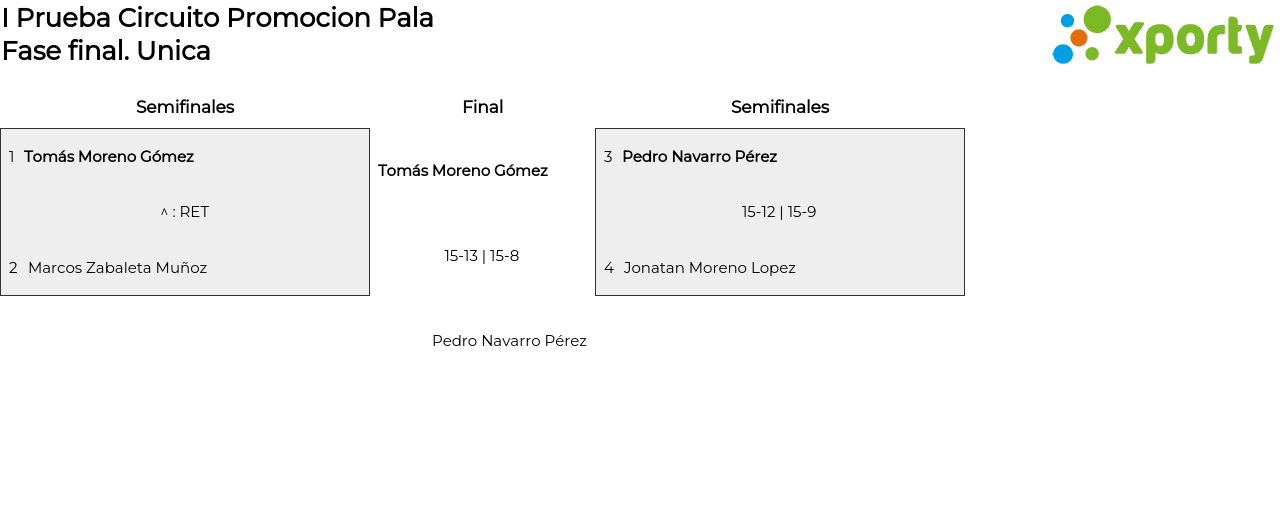Viewport: 1280px width, 514px height.
Task: Click seed number 4 beside Jonatan Moreno
Action: click(x=609, y=268)
